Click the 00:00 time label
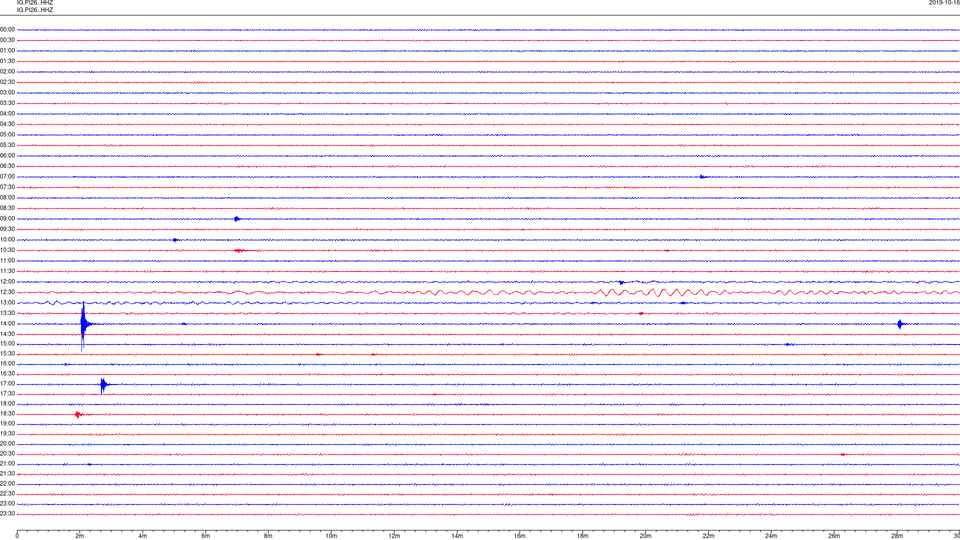The image size is (960, 540). pos(7,29)
